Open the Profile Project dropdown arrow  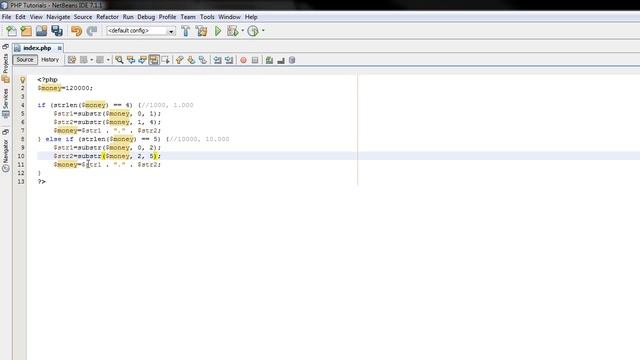tap(263, 31)
